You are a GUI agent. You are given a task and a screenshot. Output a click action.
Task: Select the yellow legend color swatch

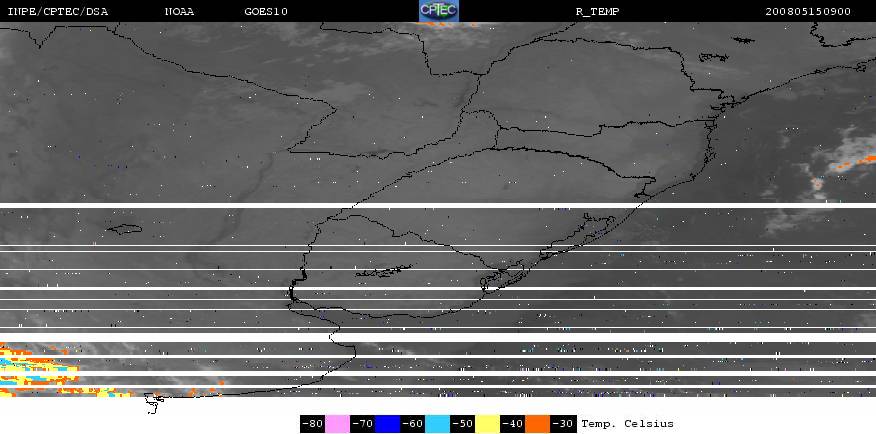(487, 424)
